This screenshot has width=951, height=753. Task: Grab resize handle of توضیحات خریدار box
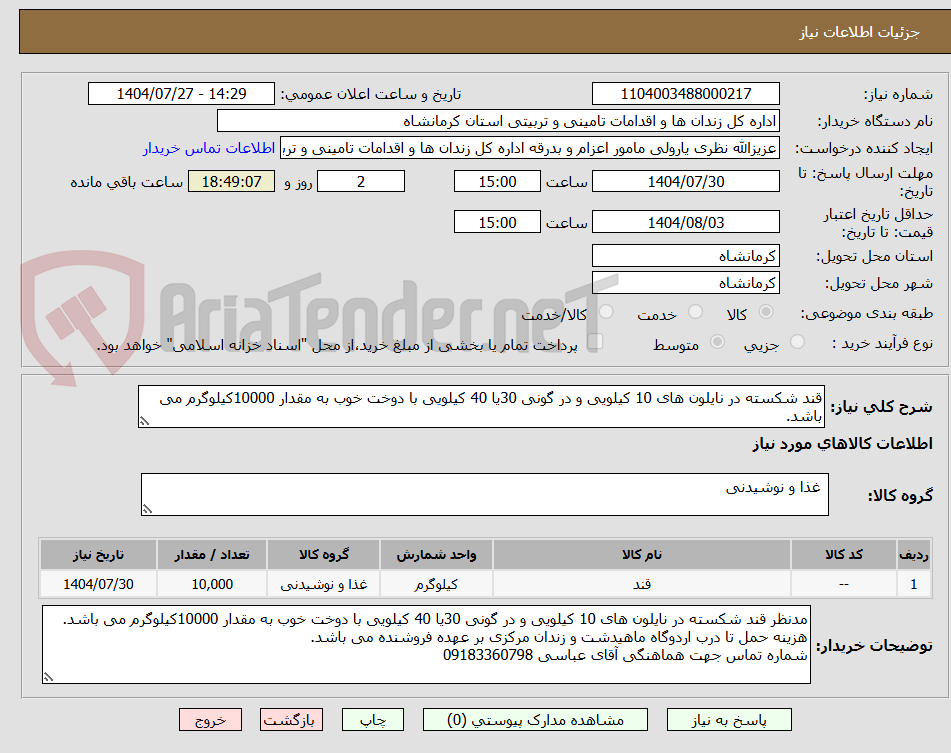pyautogui.click(x=49, y=677)
